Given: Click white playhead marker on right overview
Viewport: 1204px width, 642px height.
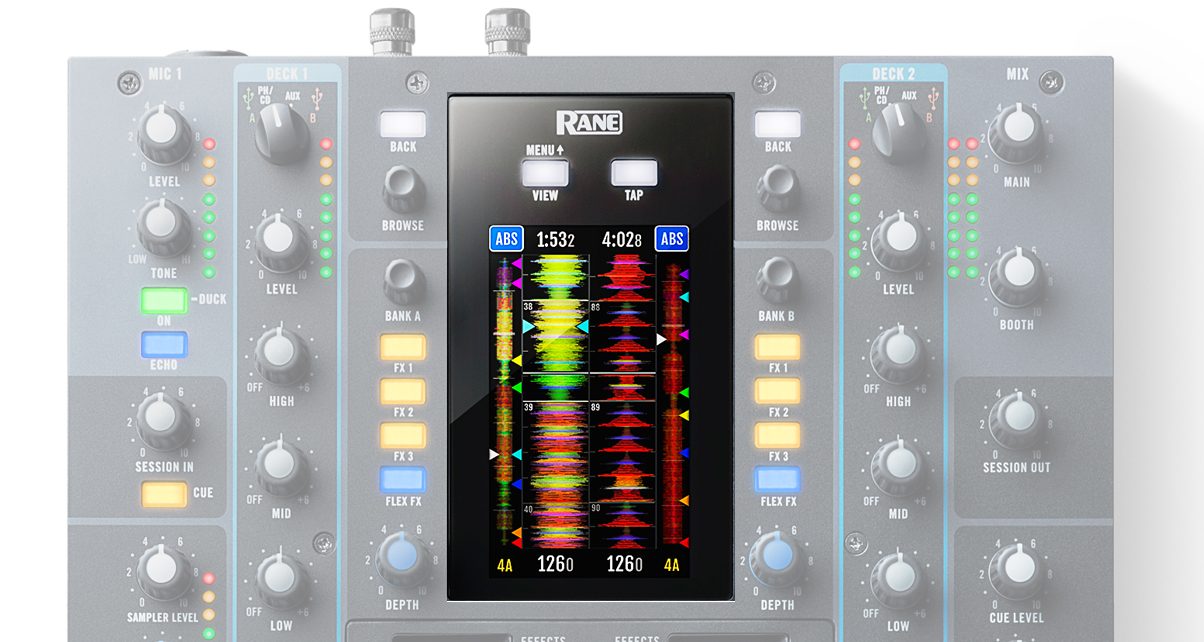Looking at the screenshot, I should [661, 340].
